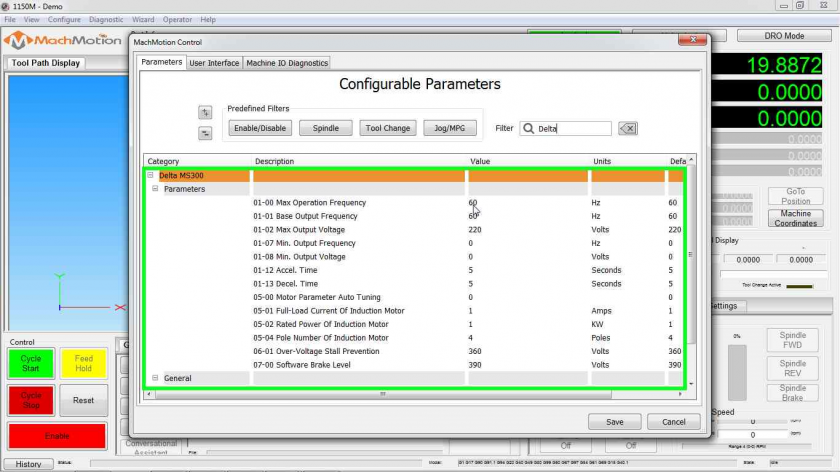Image resolution: width=840 pixels, height=472 pixels.
Task: Select 05-00 Motor Parameter Auto Tuning row
Action: pos(415,297)
